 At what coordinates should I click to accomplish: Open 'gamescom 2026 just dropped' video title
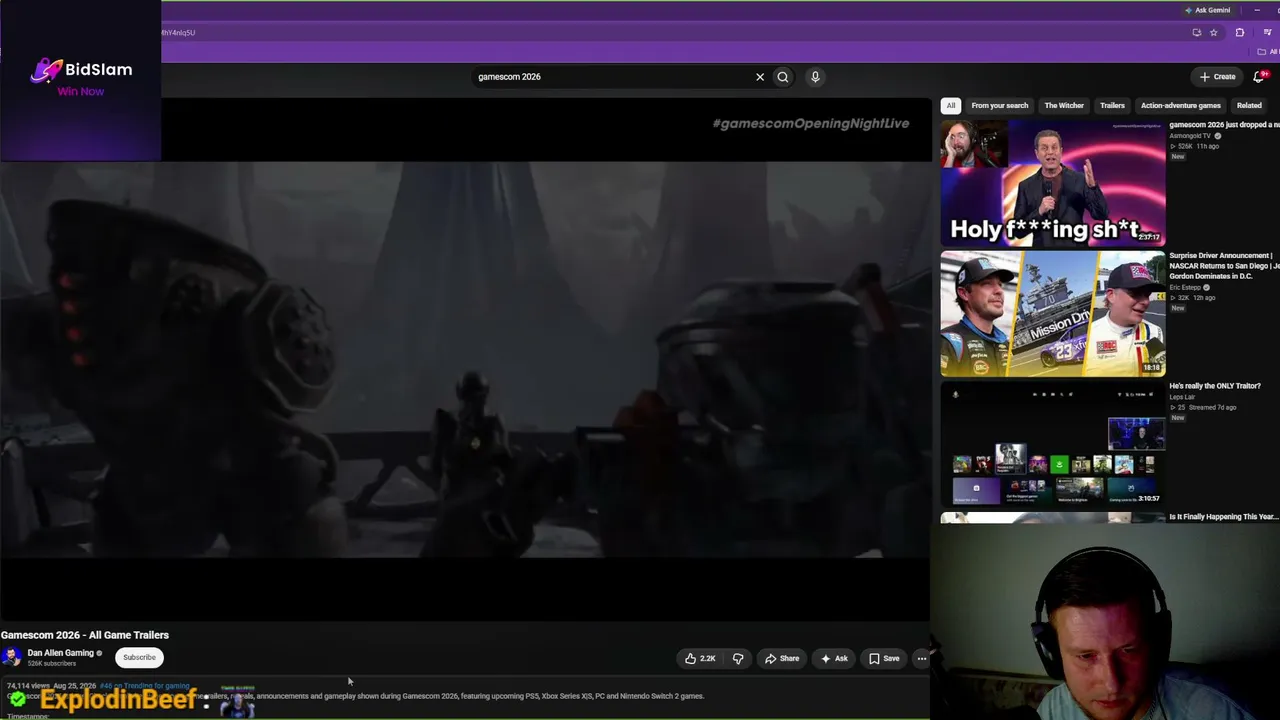[x=1224, y=125]
